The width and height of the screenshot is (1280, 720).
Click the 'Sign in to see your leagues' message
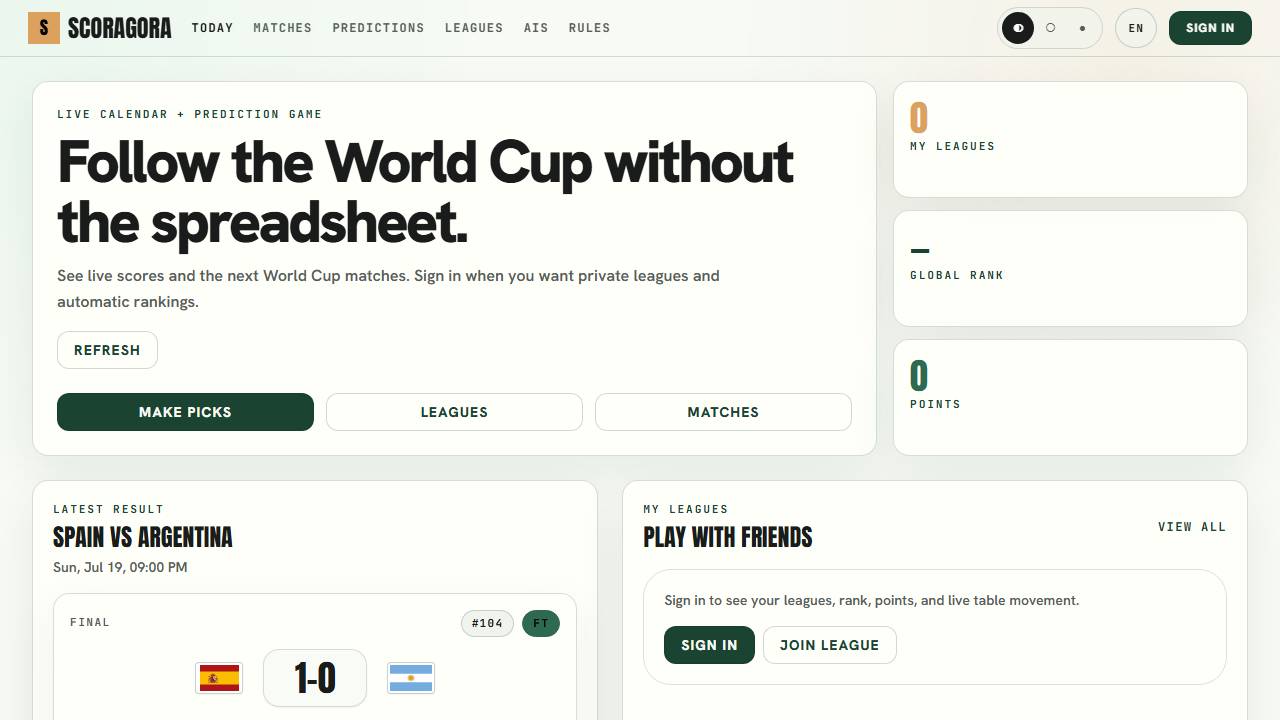pyautogui.click(x=872, y=600)
